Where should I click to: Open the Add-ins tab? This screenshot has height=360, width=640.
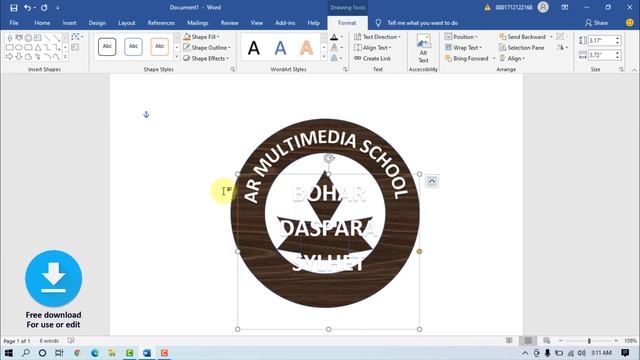click(285, 23)
